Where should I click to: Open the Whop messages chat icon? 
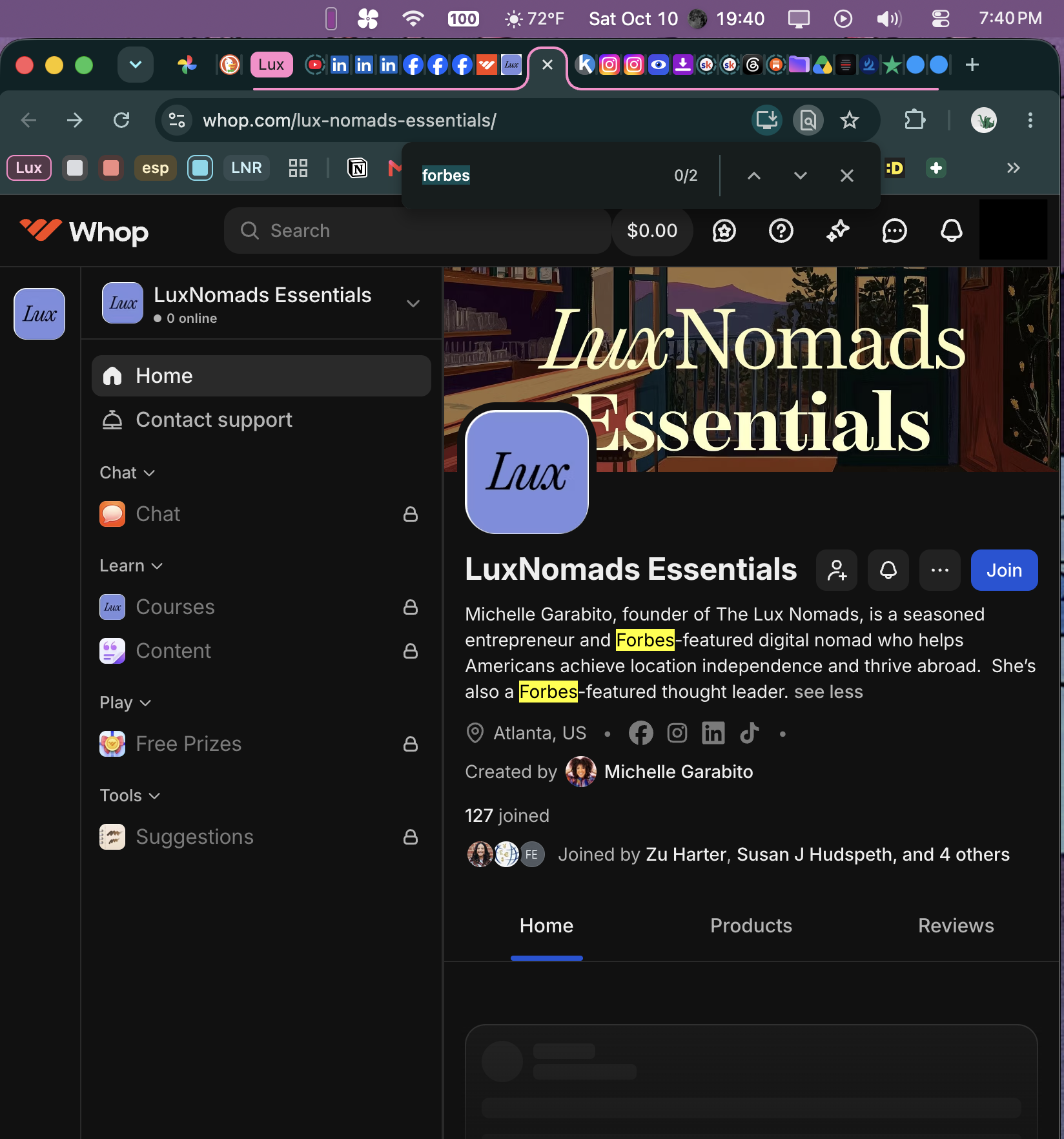click(894, 231)
